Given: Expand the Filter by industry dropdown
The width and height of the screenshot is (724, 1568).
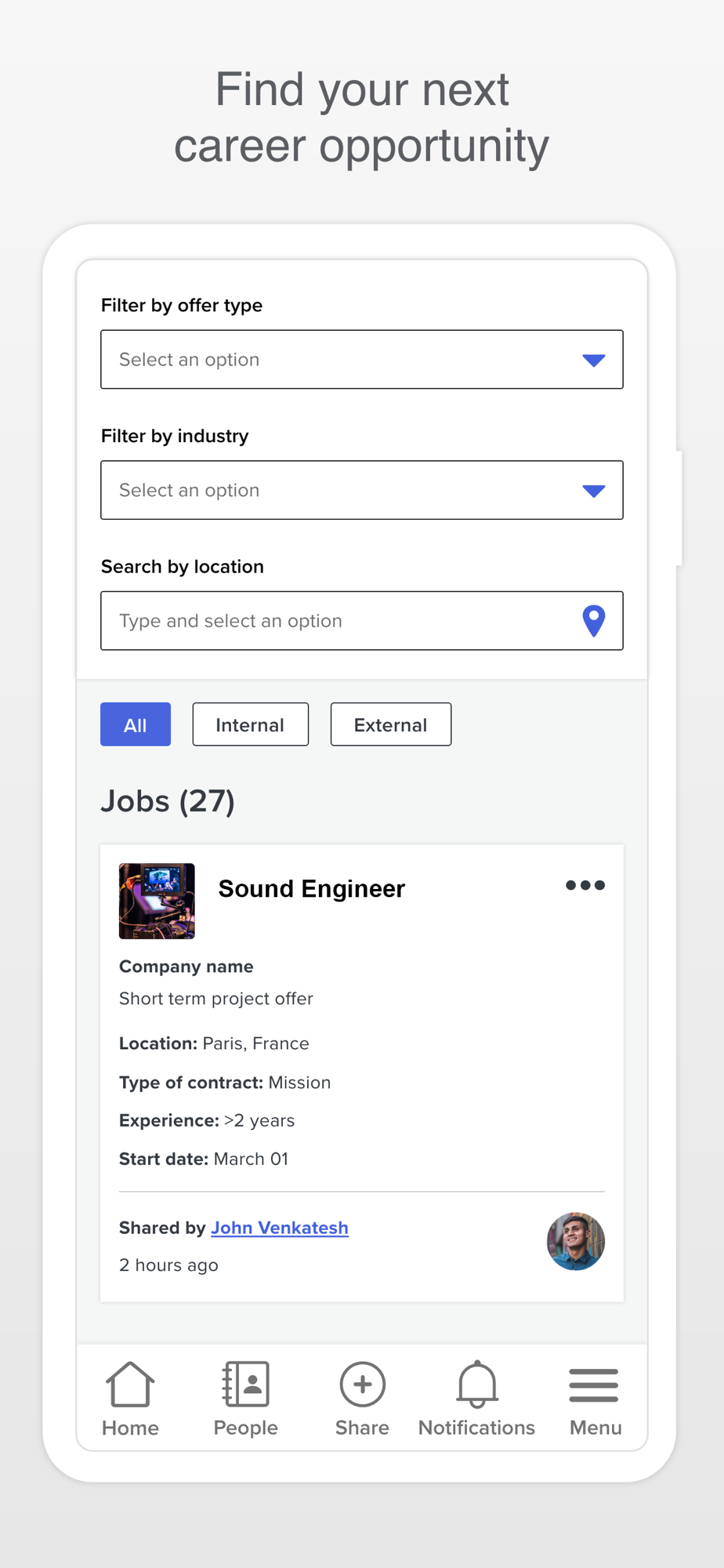Looking at the screenshot, I should click(345, 491).
